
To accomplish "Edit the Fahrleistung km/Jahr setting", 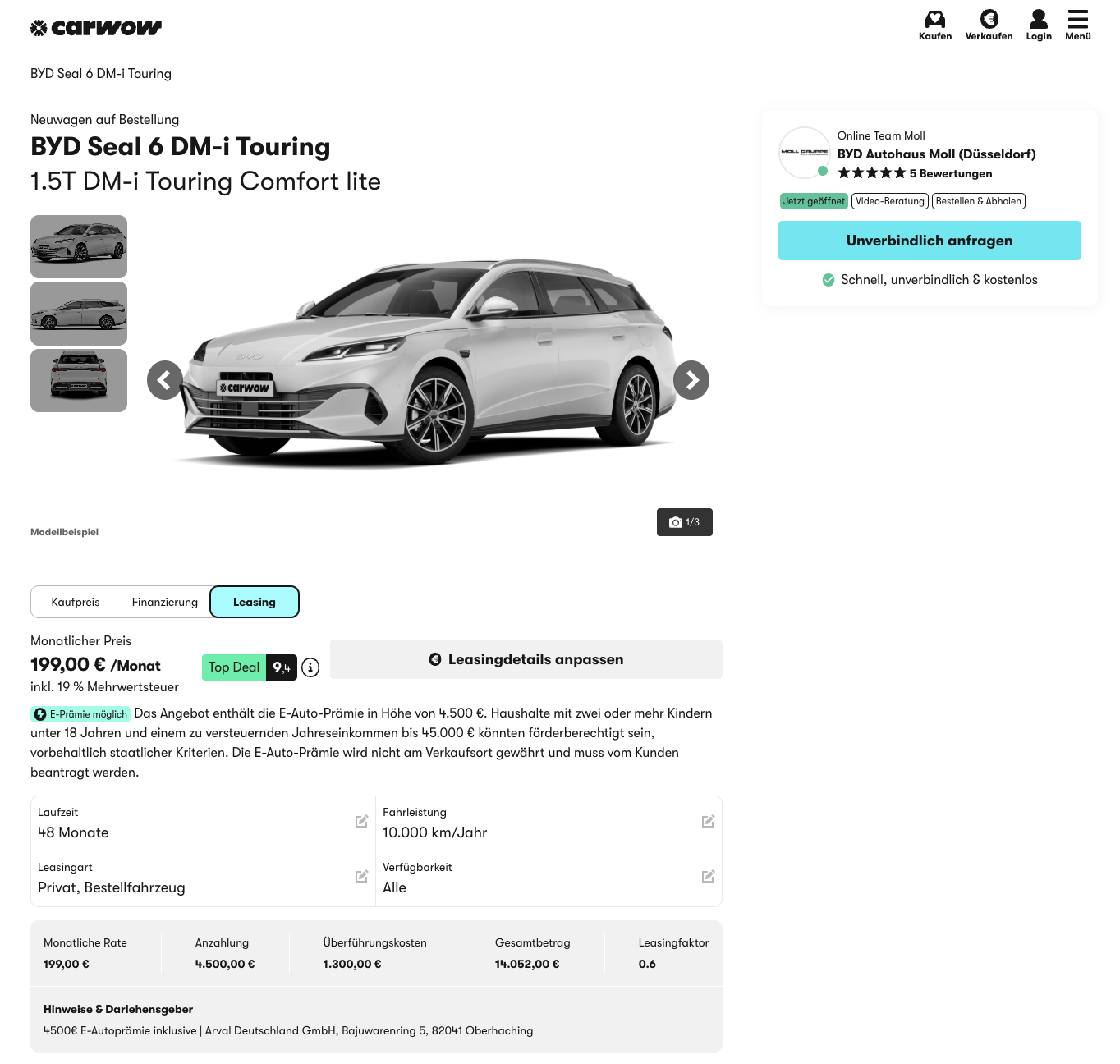I will click(x=708, y=822).
